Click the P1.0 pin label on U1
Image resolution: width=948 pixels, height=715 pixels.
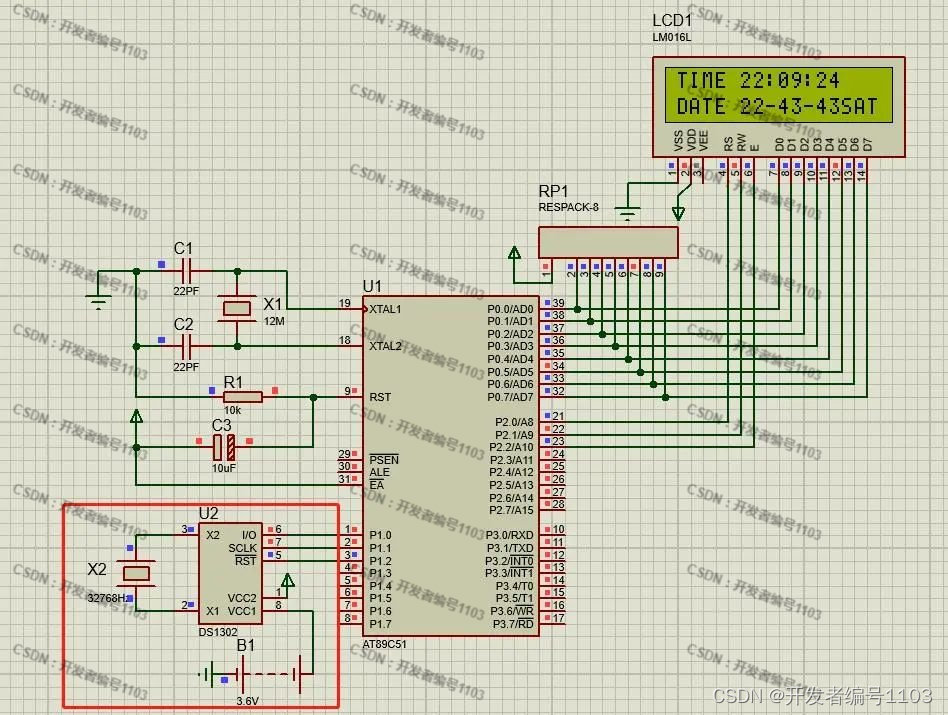pyautogui.click(x=380, y=535)
